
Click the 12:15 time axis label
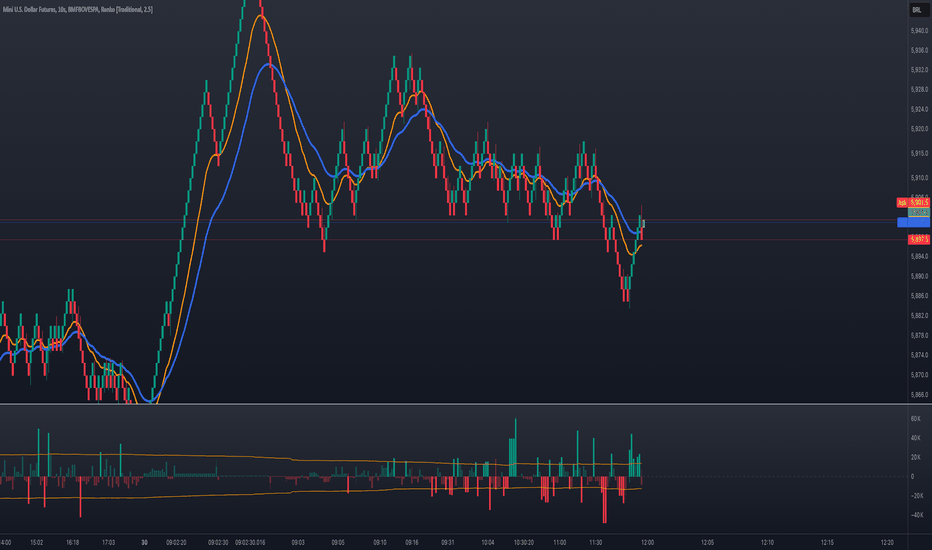point(827,542)
